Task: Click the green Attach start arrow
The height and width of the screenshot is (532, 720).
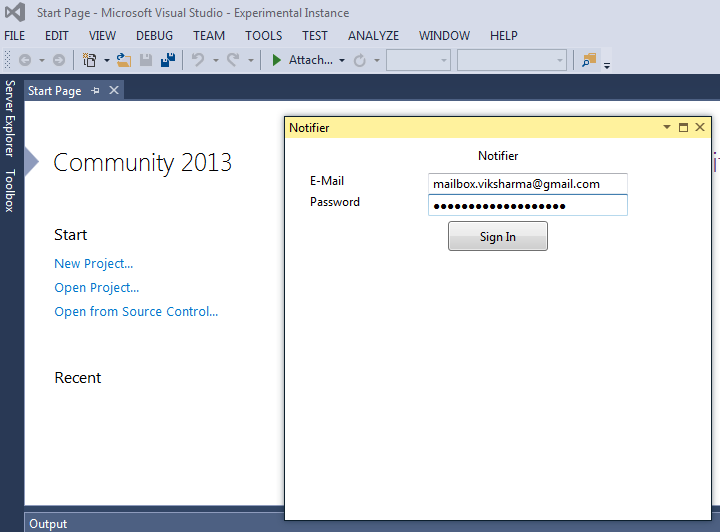Action: [276, 60]
